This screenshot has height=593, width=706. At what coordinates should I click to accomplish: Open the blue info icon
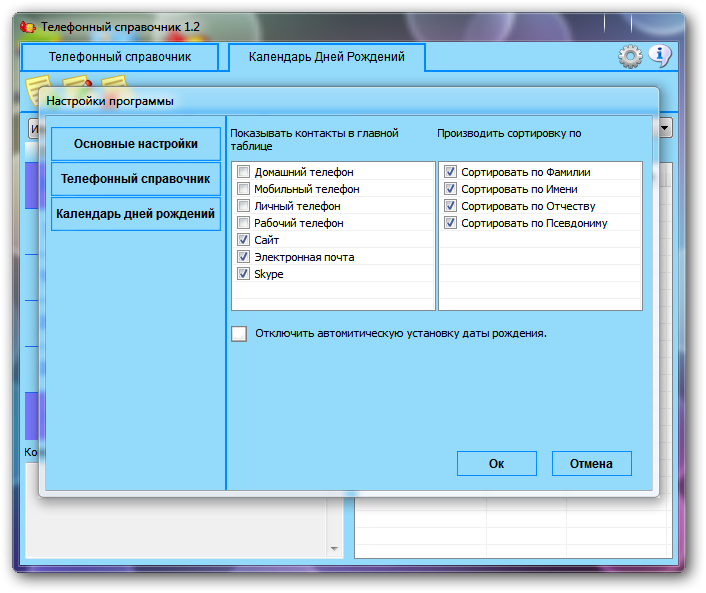(x=659, y=56)
